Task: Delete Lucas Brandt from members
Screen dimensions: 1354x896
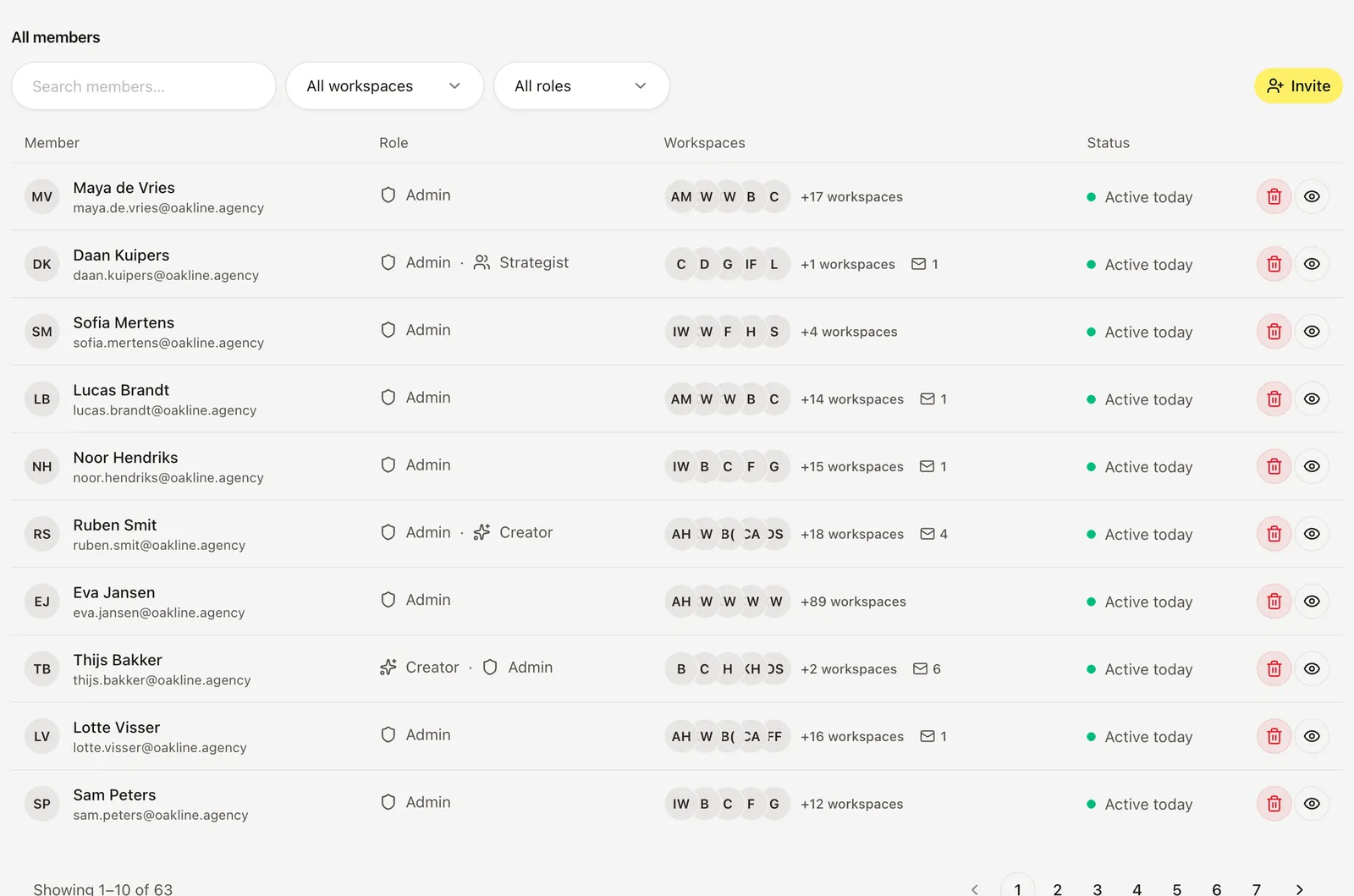Action: click(x=1274, y=399)
